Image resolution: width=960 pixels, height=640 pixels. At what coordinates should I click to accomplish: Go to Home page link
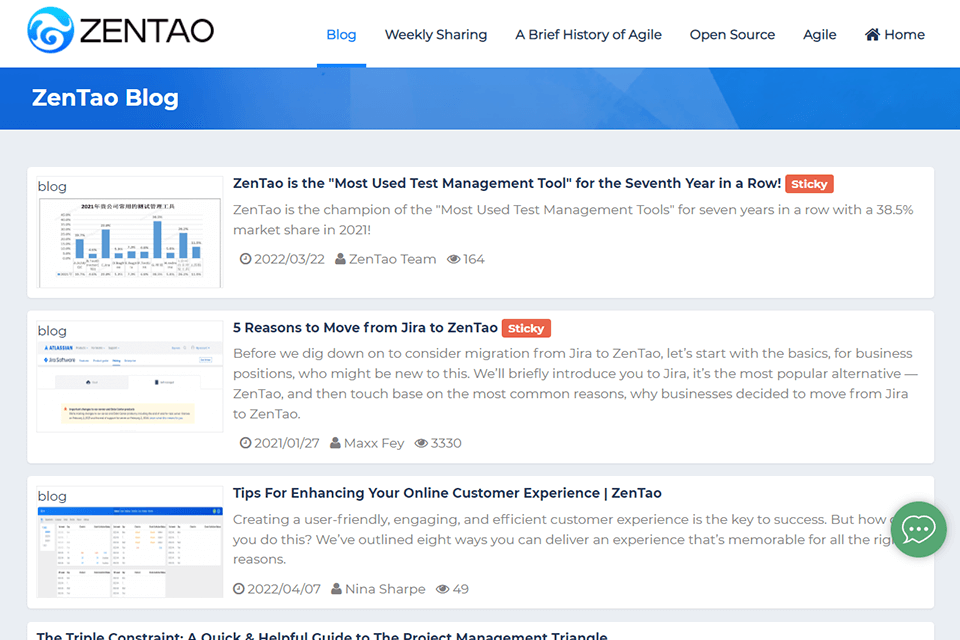coord(894,34)
